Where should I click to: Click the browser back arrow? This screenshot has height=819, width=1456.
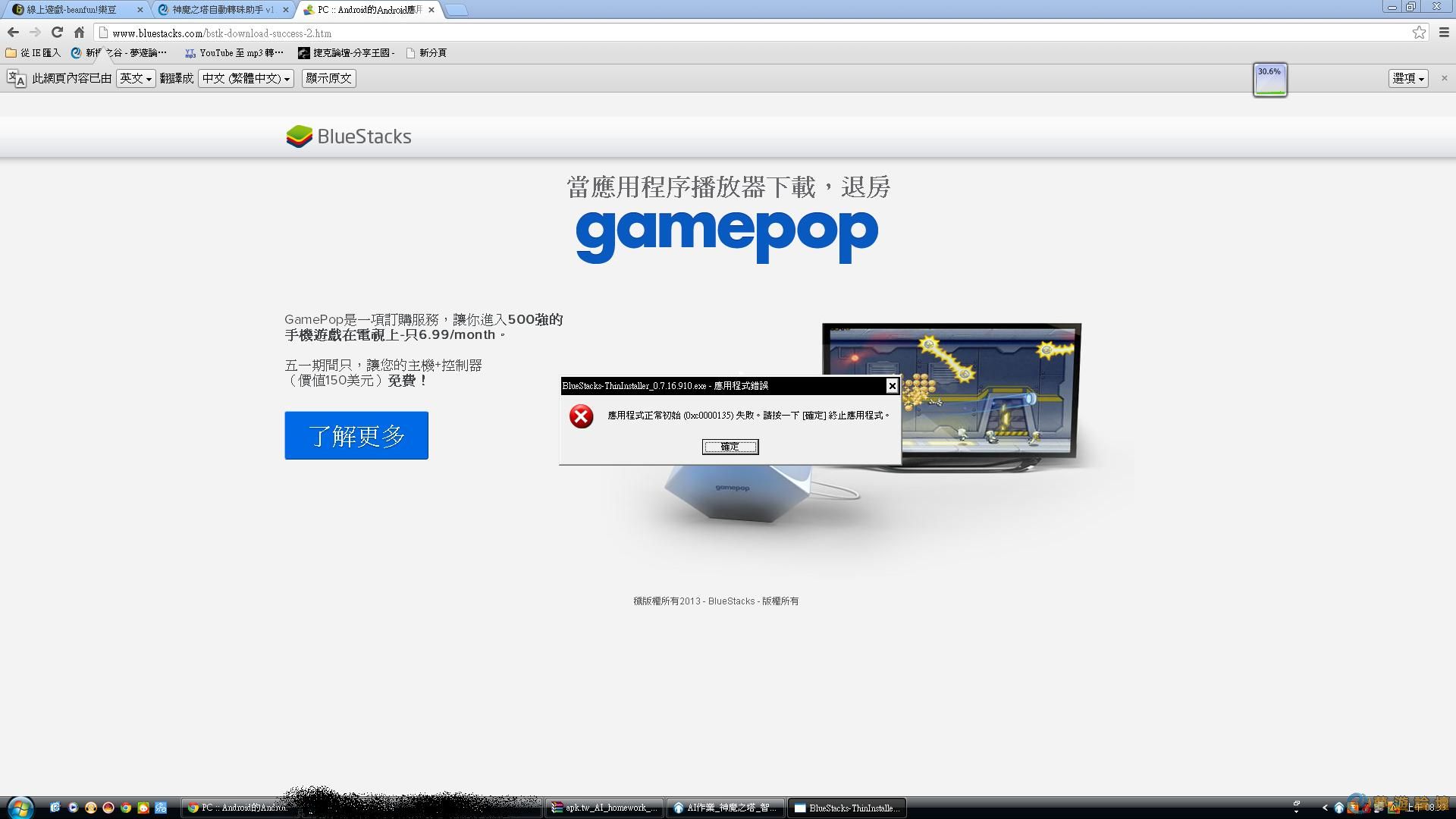[13, 32]
